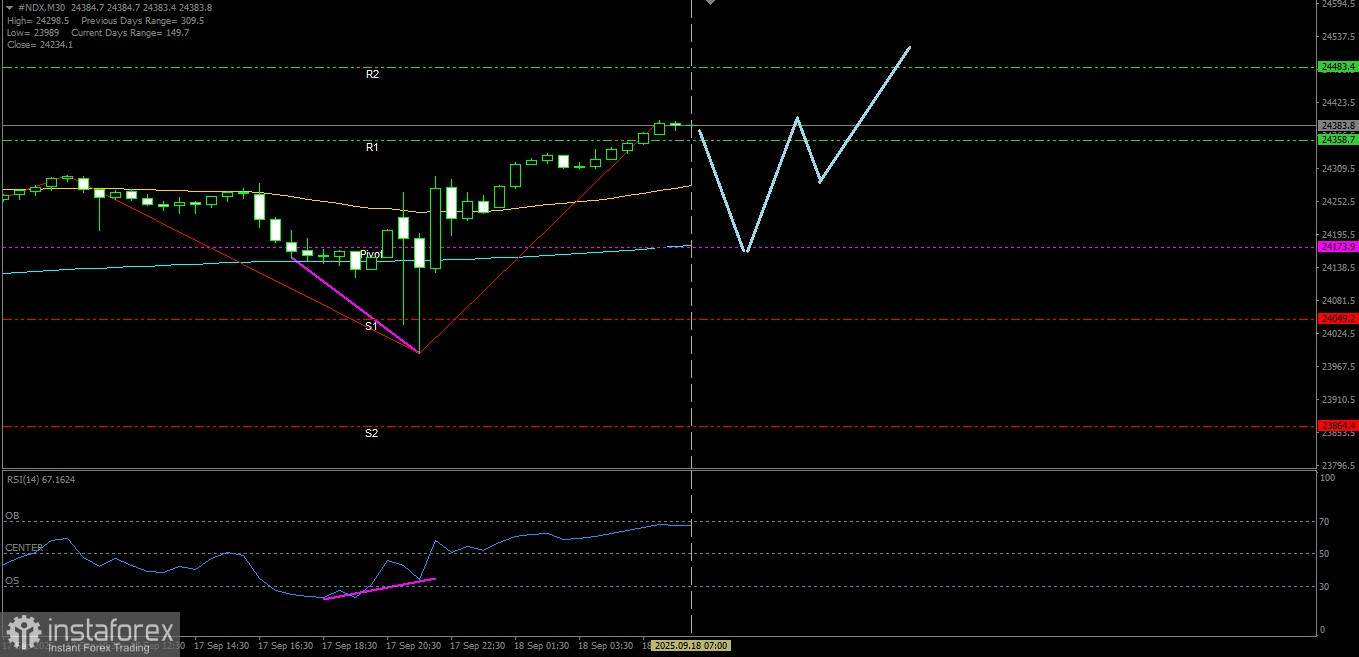Click the 24024.5 price axis value
Viewport: 1359px width, 657px height.
1338,333
